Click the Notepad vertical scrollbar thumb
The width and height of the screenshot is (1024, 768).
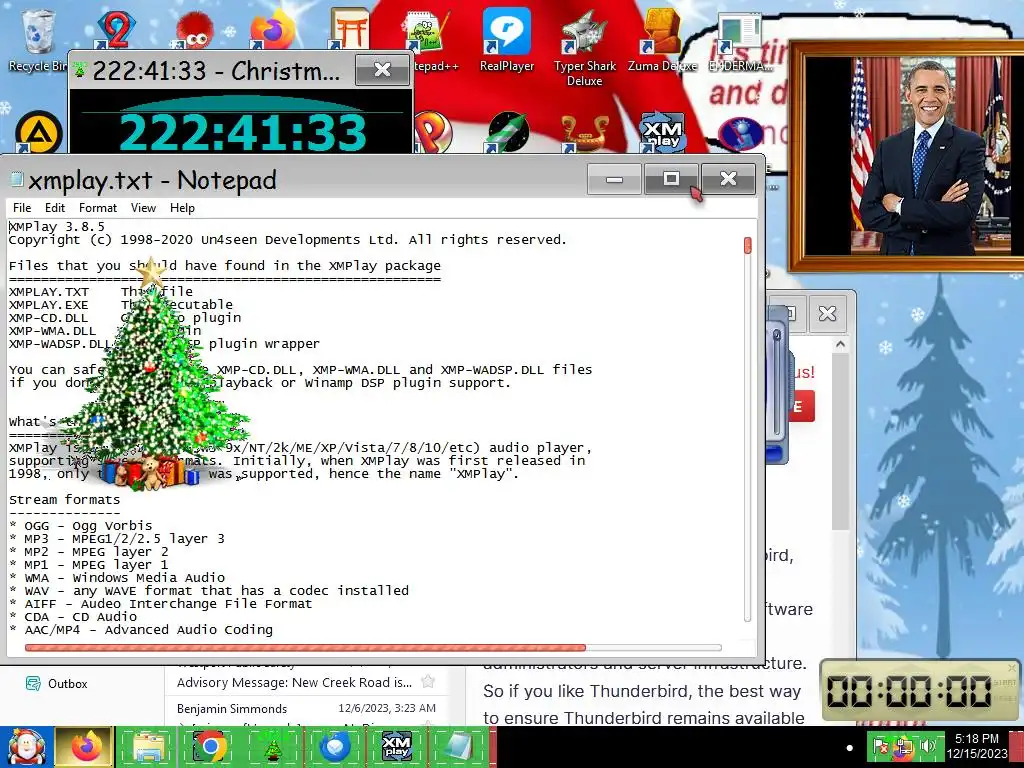click(748, 246)
